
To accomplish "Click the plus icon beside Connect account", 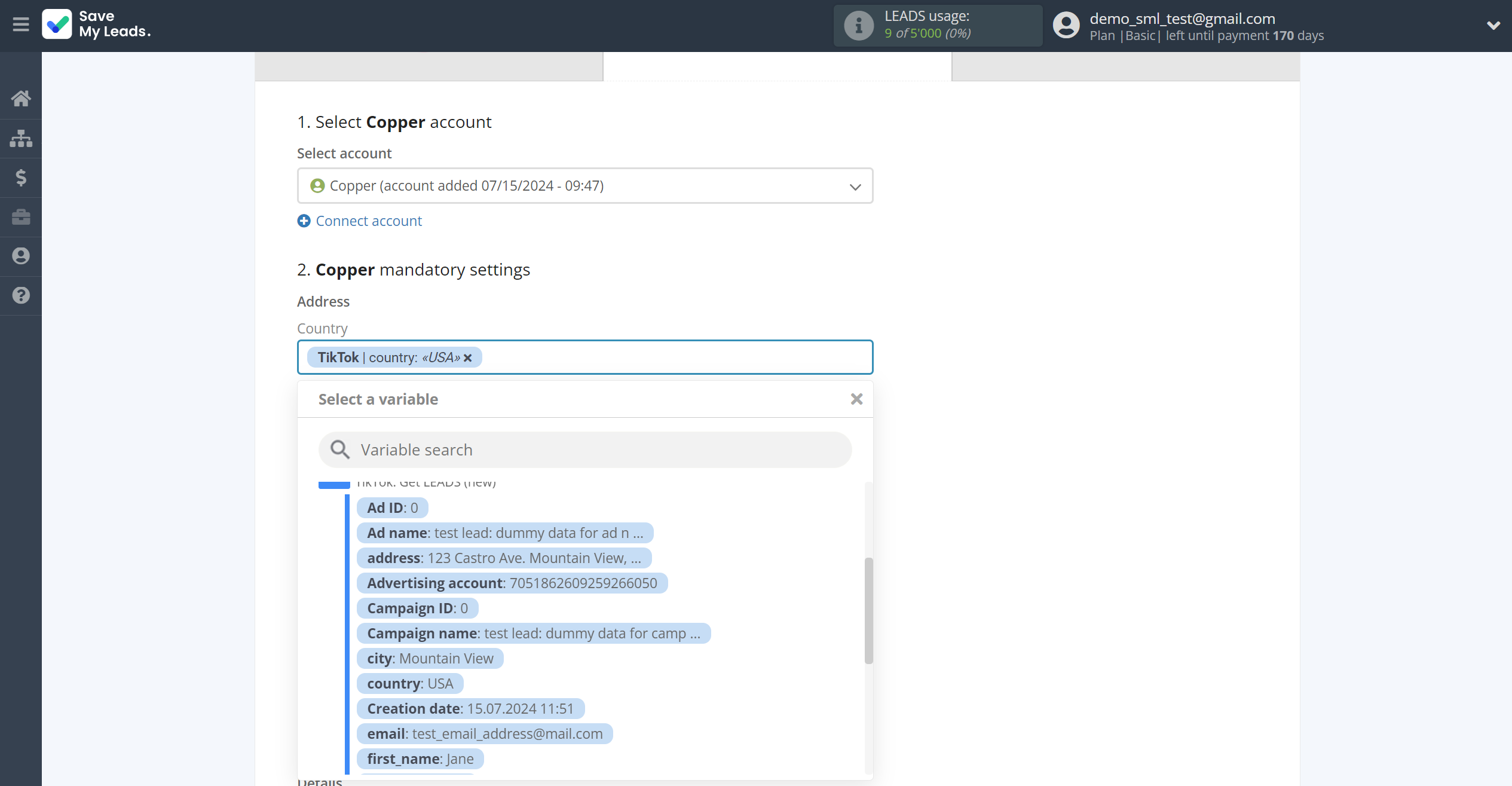I will click(304, 221).
